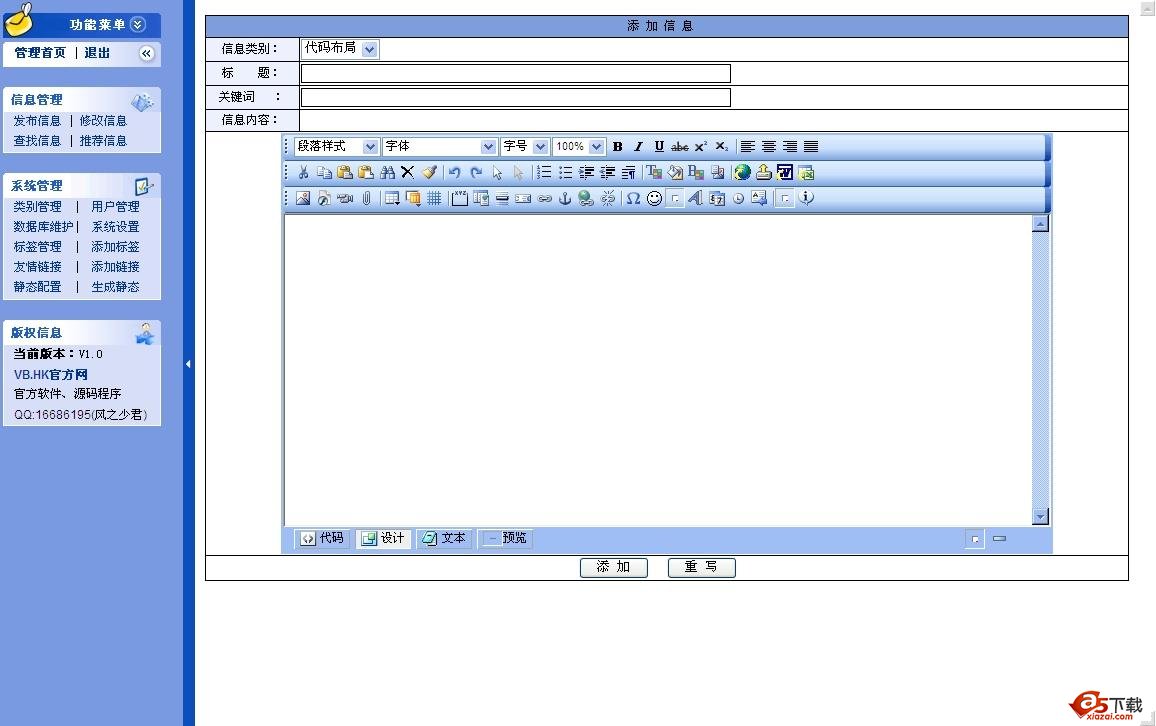Visit the VB.HK官方网 link

[x=50, y=374]
